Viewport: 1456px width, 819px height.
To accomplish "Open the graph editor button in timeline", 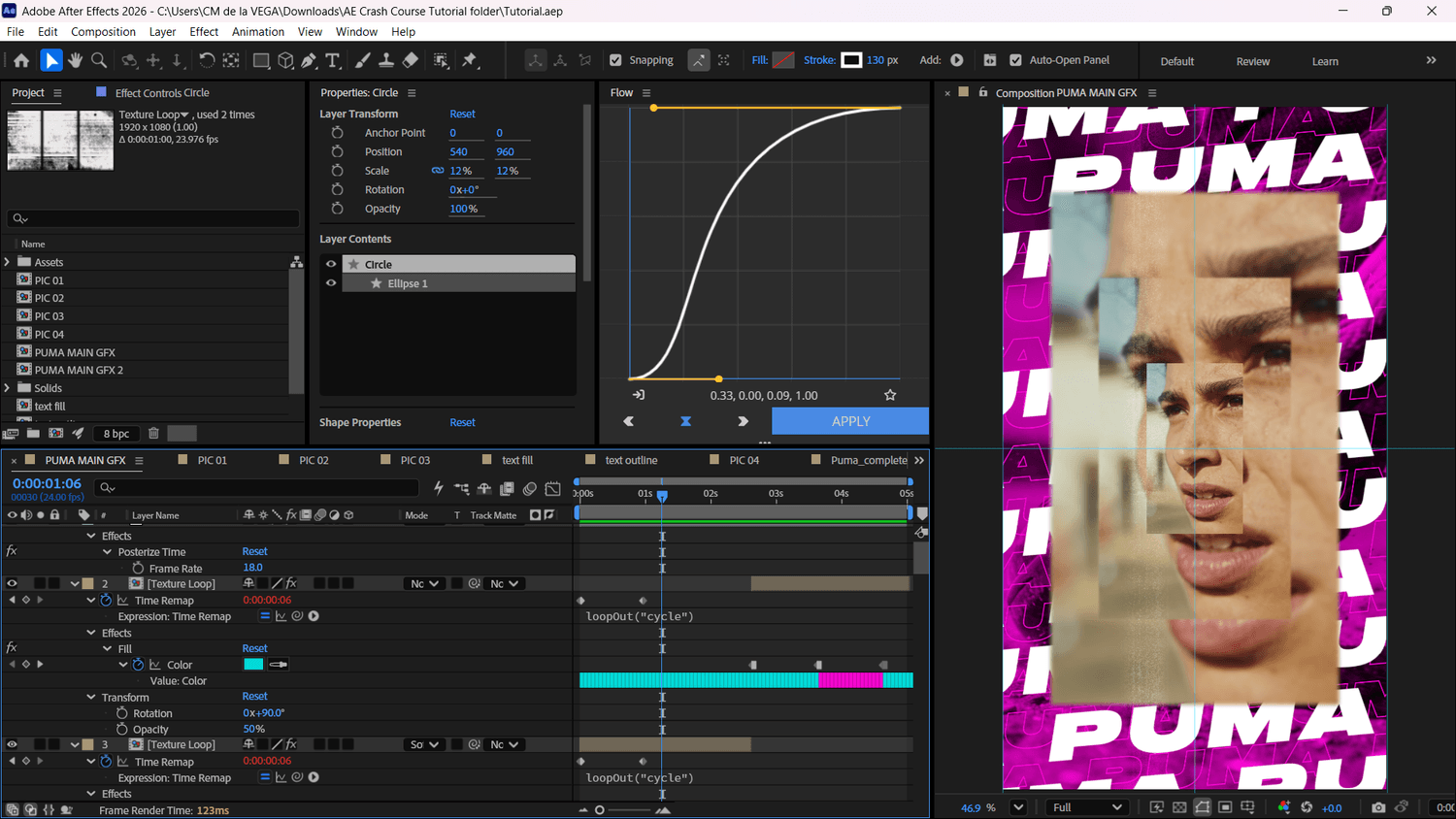I will pos(553,488).
